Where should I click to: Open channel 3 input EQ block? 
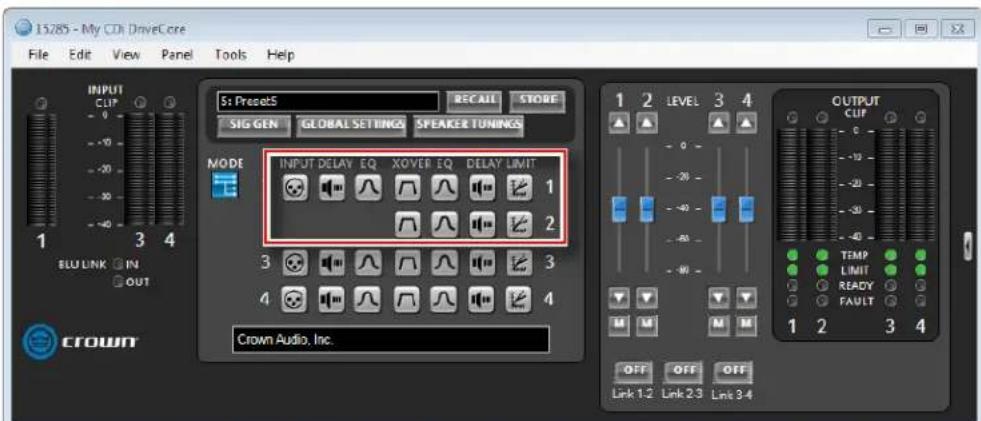pyautogui.click(x=368, y=263)
